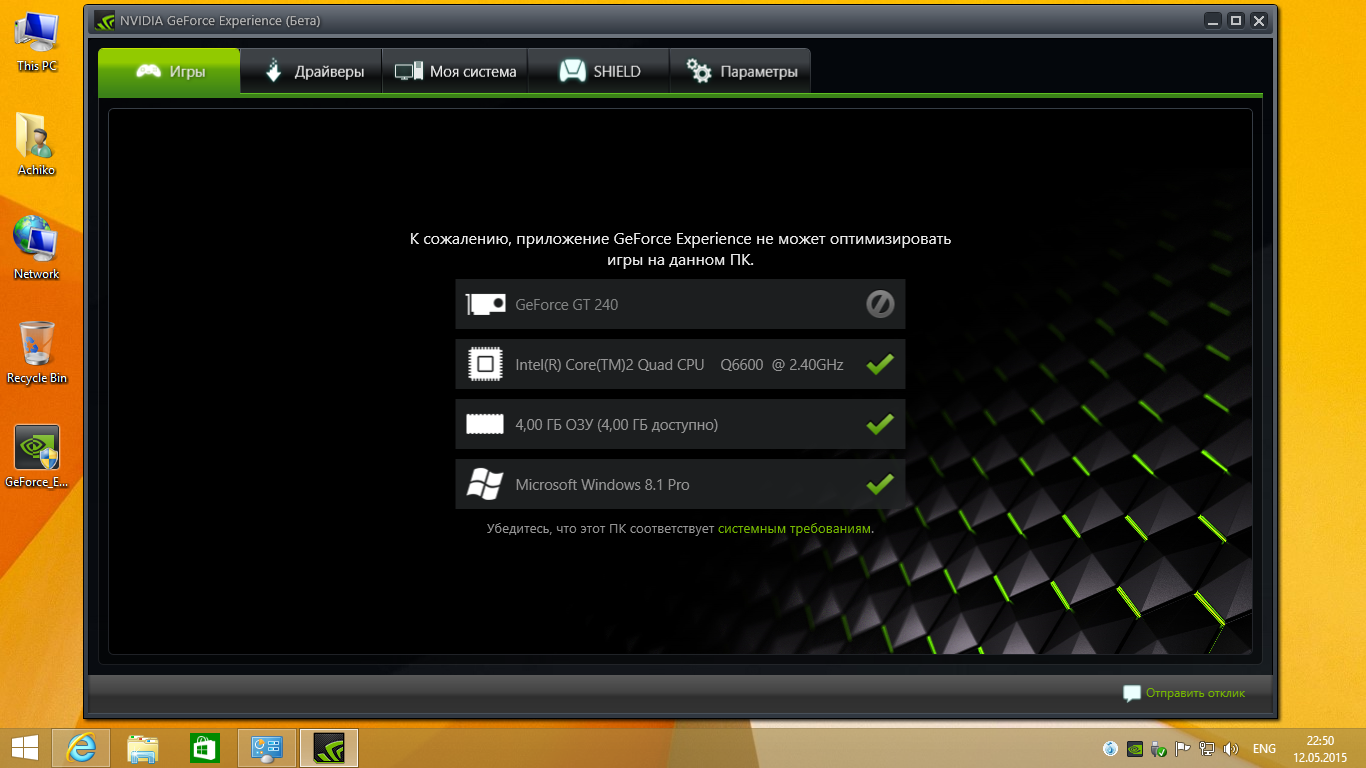Click the Windows logo icon in the system row
The height and width of the screenshot is (768, 1366).
485,484
